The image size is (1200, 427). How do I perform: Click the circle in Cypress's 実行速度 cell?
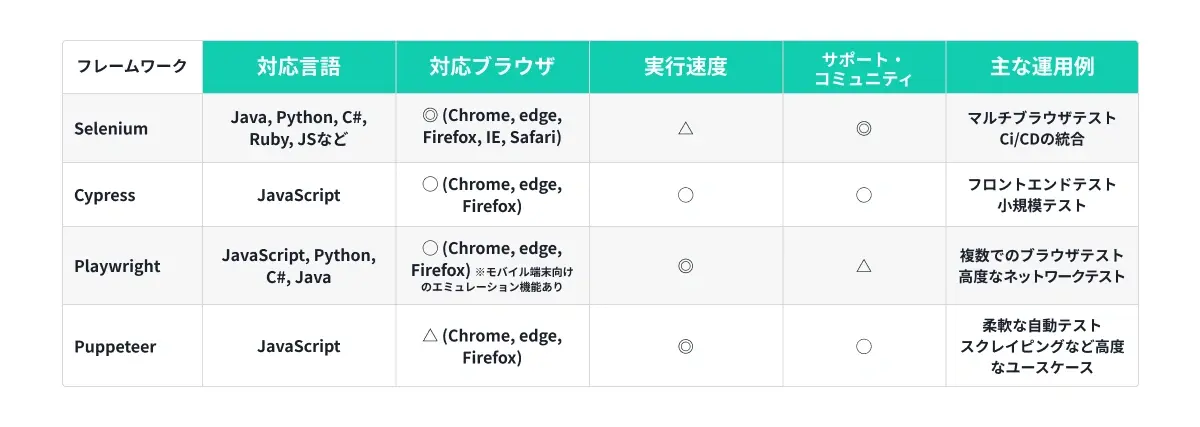[686, 195]
